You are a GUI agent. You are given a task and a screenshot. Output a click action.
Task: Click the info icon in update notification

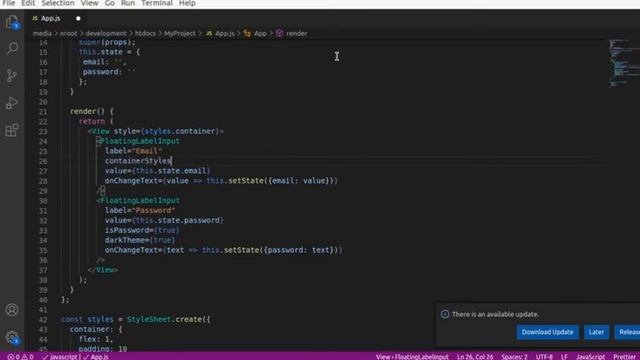445,314
